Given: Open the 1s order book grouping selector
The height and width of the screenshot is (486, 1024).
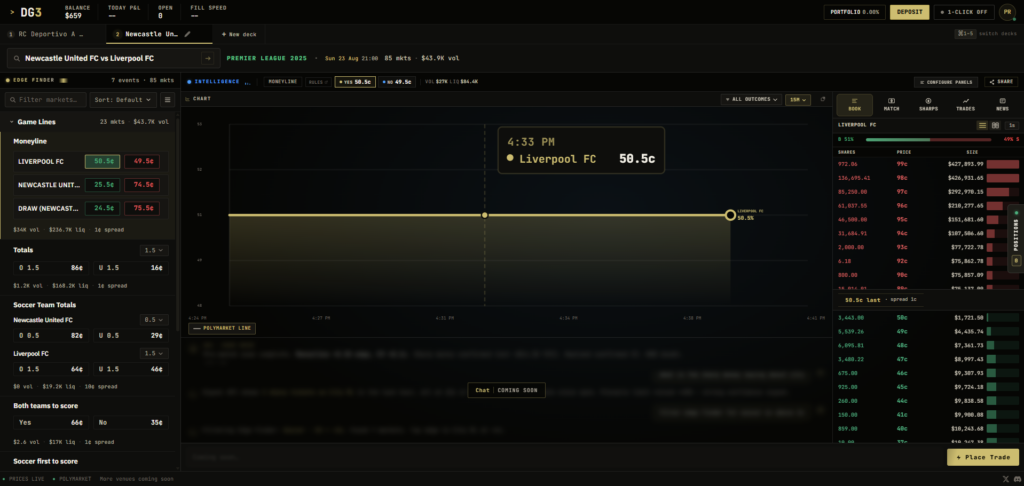Looking at the screenshot, I should pyautogui.click(x=1011, y=125).
